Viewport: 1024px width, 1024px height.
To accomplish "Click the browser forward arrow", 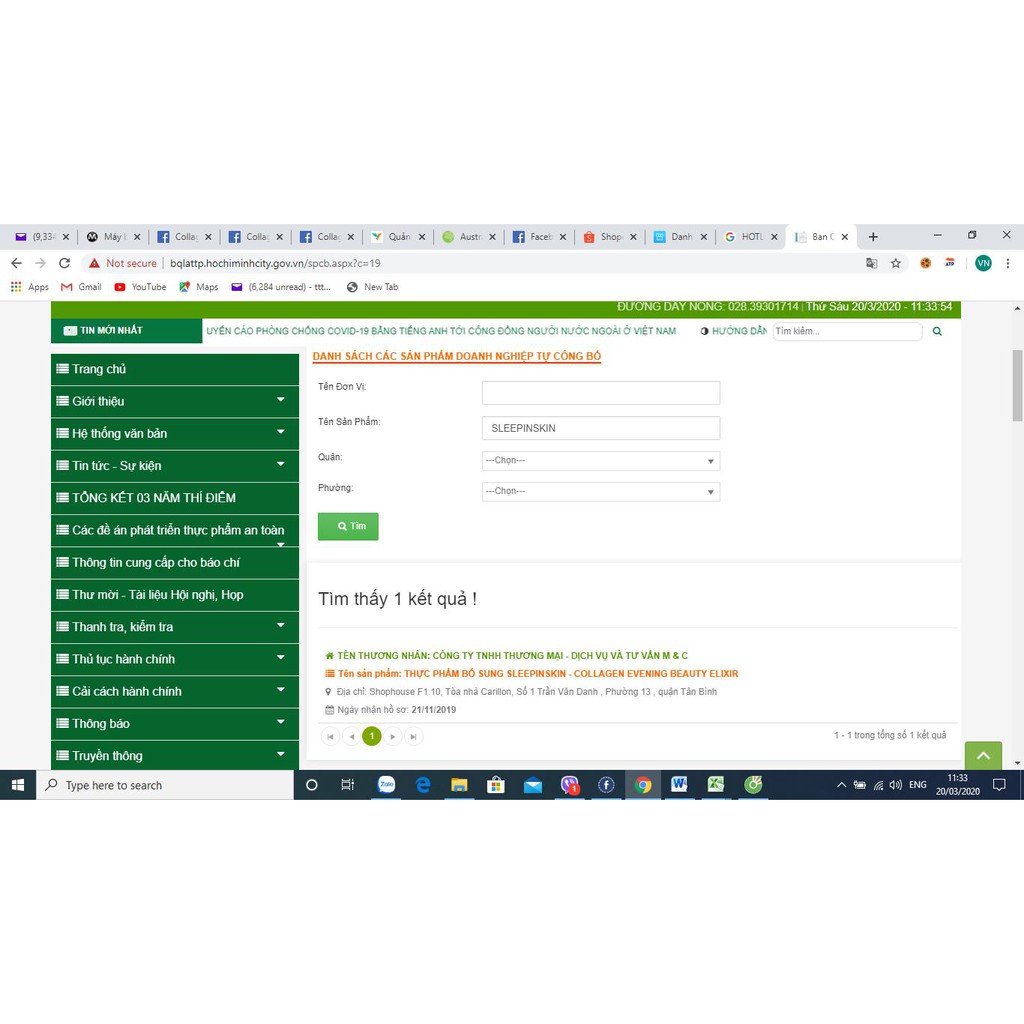I will 40,263.
